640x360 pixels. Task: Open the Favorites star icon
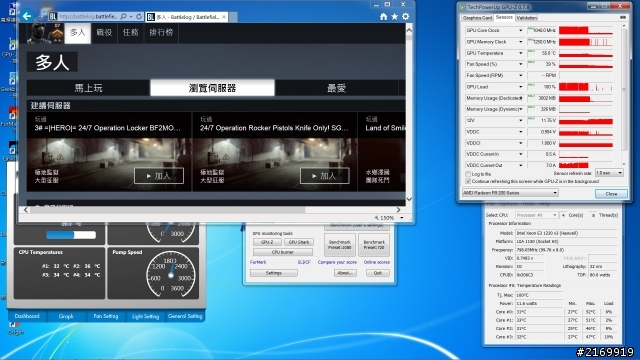point(394,16)
